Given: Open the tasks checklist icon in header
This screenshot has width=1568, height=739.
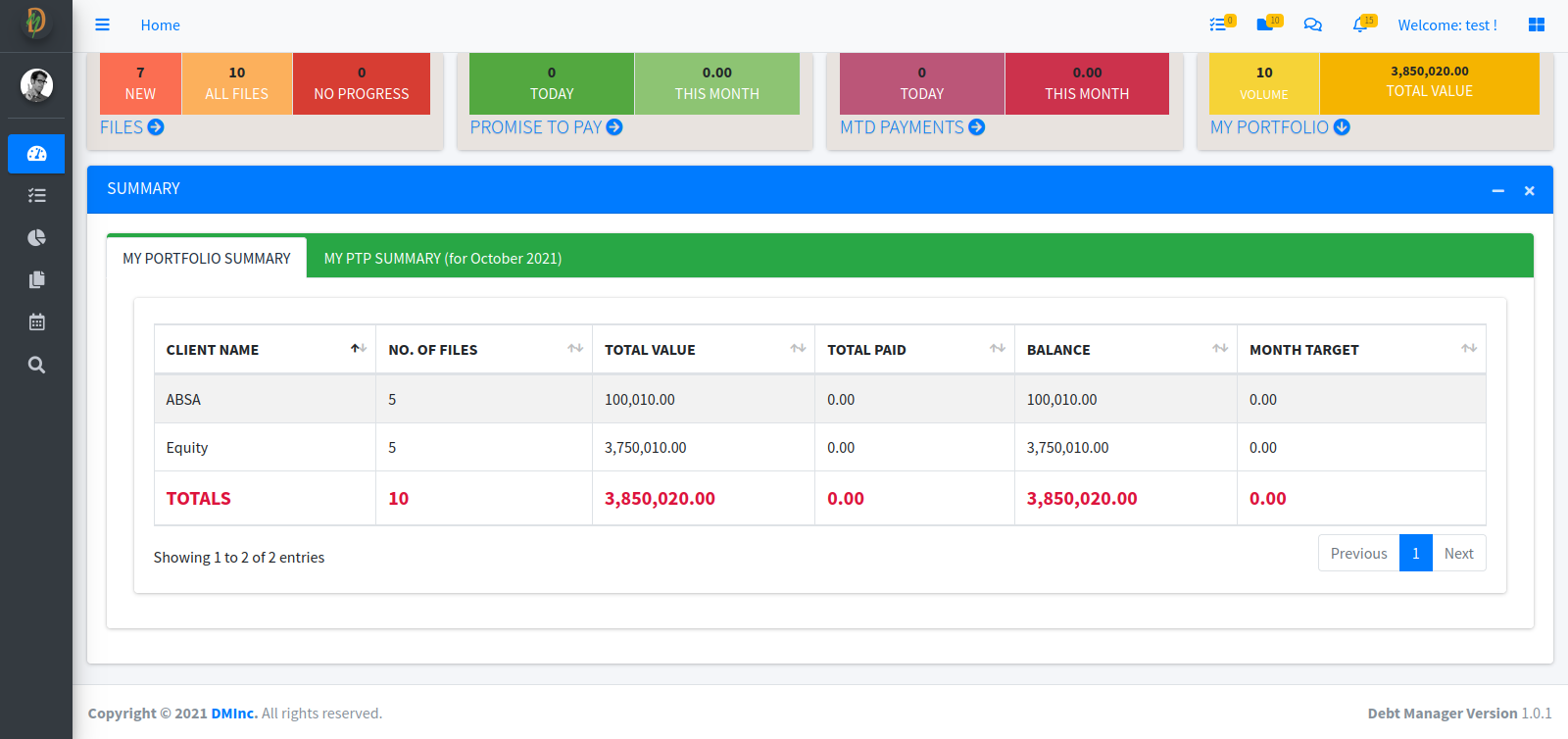Looking at the screenshot, I should pyautogui.click(x=1218, y=25).
